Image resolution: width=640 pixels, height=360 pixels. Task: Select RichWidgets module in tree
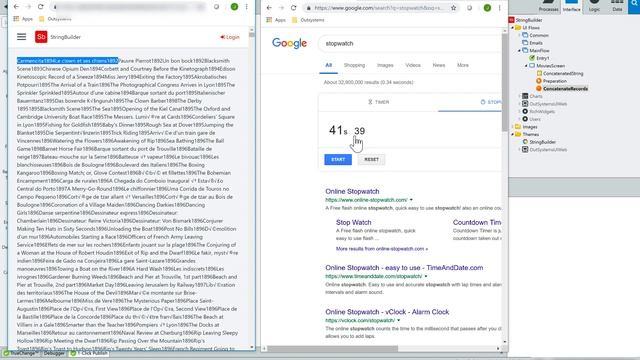[539, 111]
